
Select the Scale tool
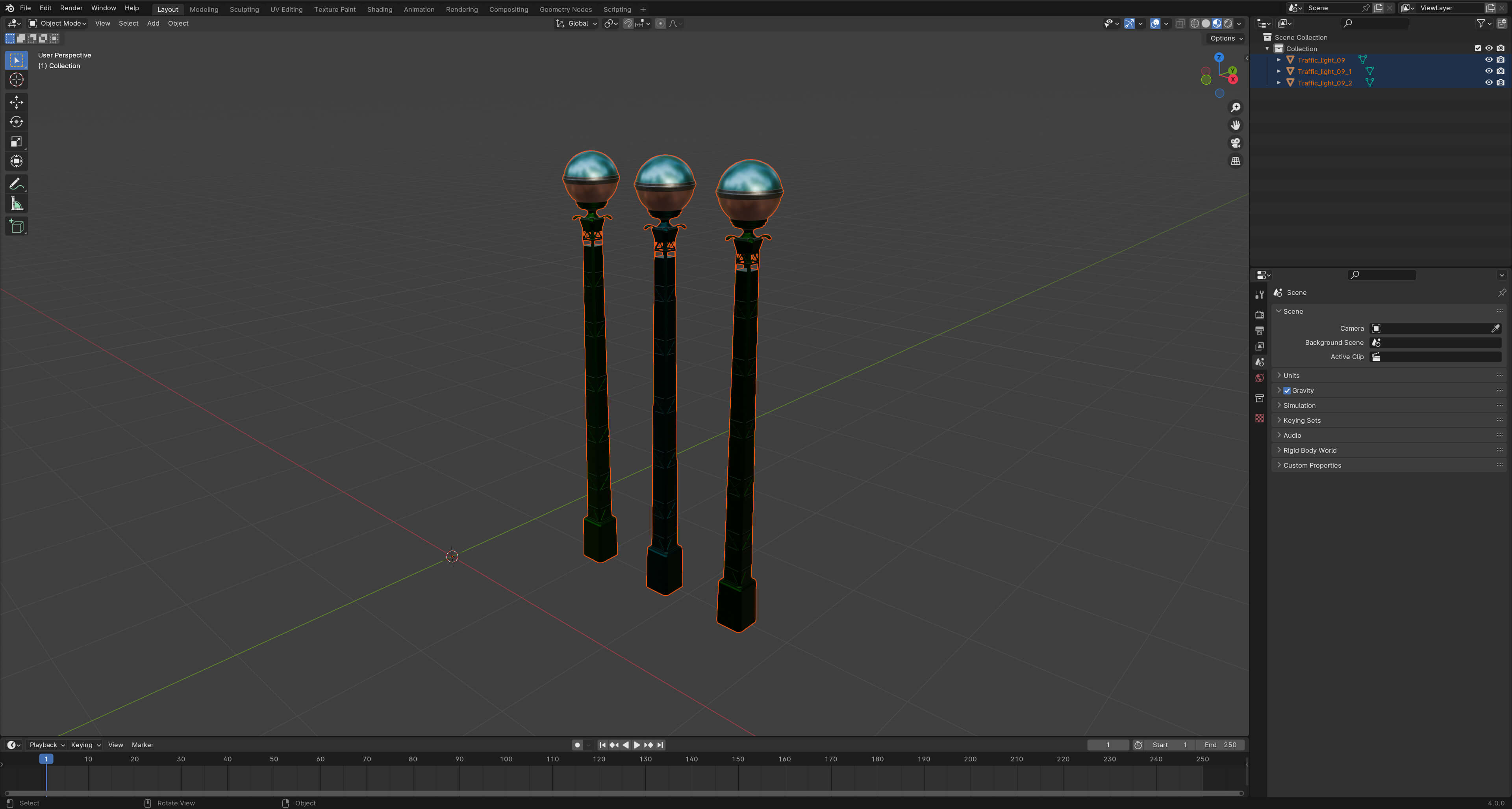(17, 141)
